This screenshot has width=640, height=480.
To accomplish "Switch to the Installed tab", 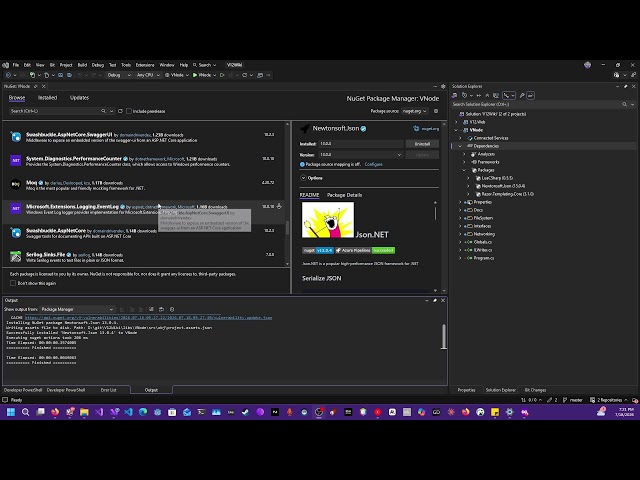I will click(x=47, y=98).
